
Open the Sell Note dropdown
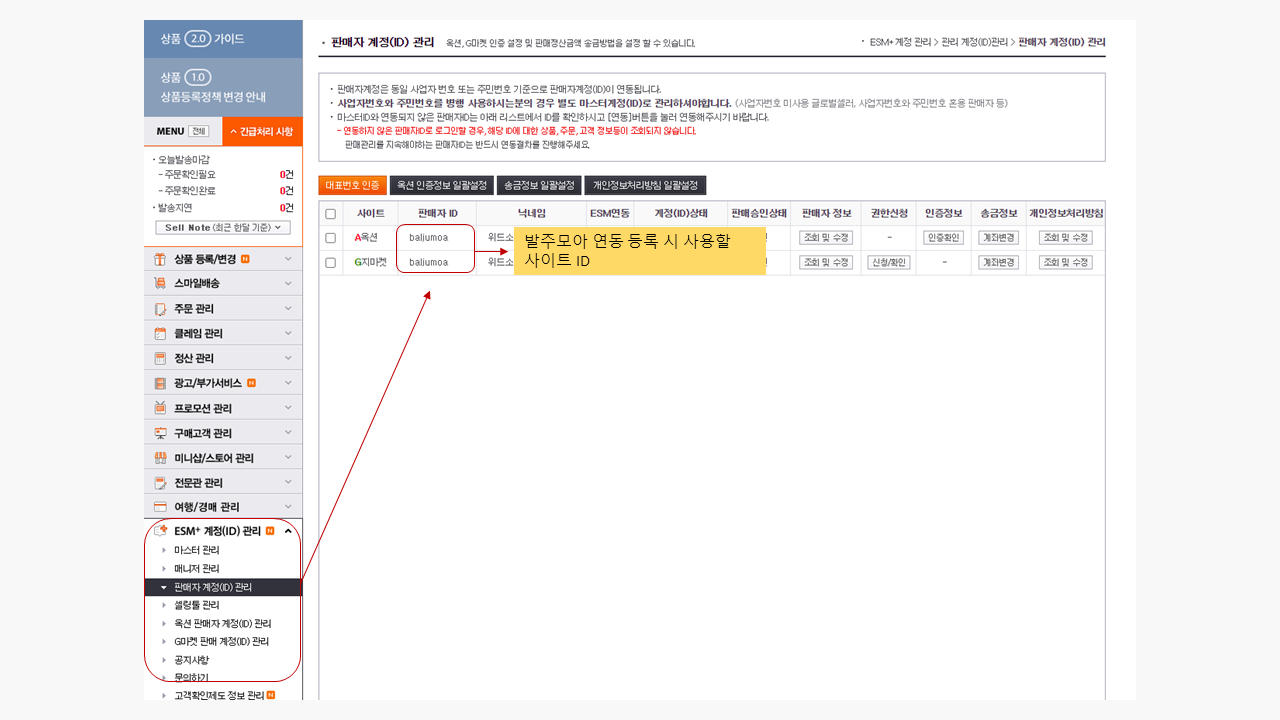[223, 228]
